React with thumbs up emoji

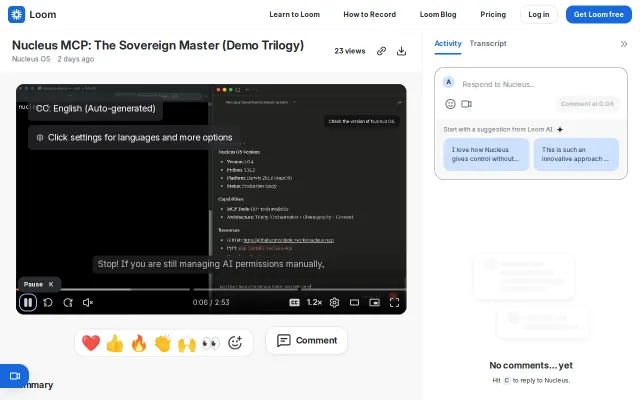tap(115, 343)
